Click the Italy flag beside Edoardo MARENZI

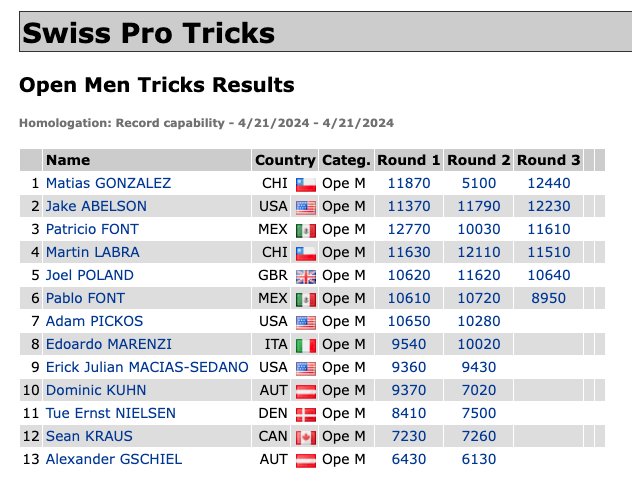(x=305, y=345)
